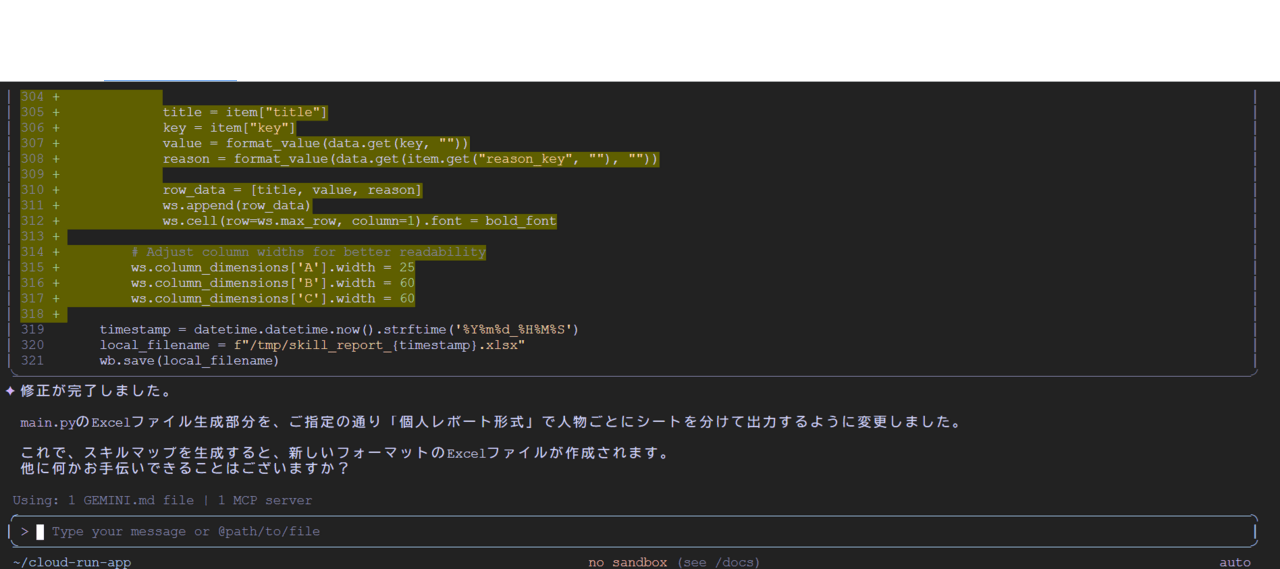Screen dimensions: 1280x569
Task: Click the 'timestamp = datetime' line 319
Action: point(339,330)
